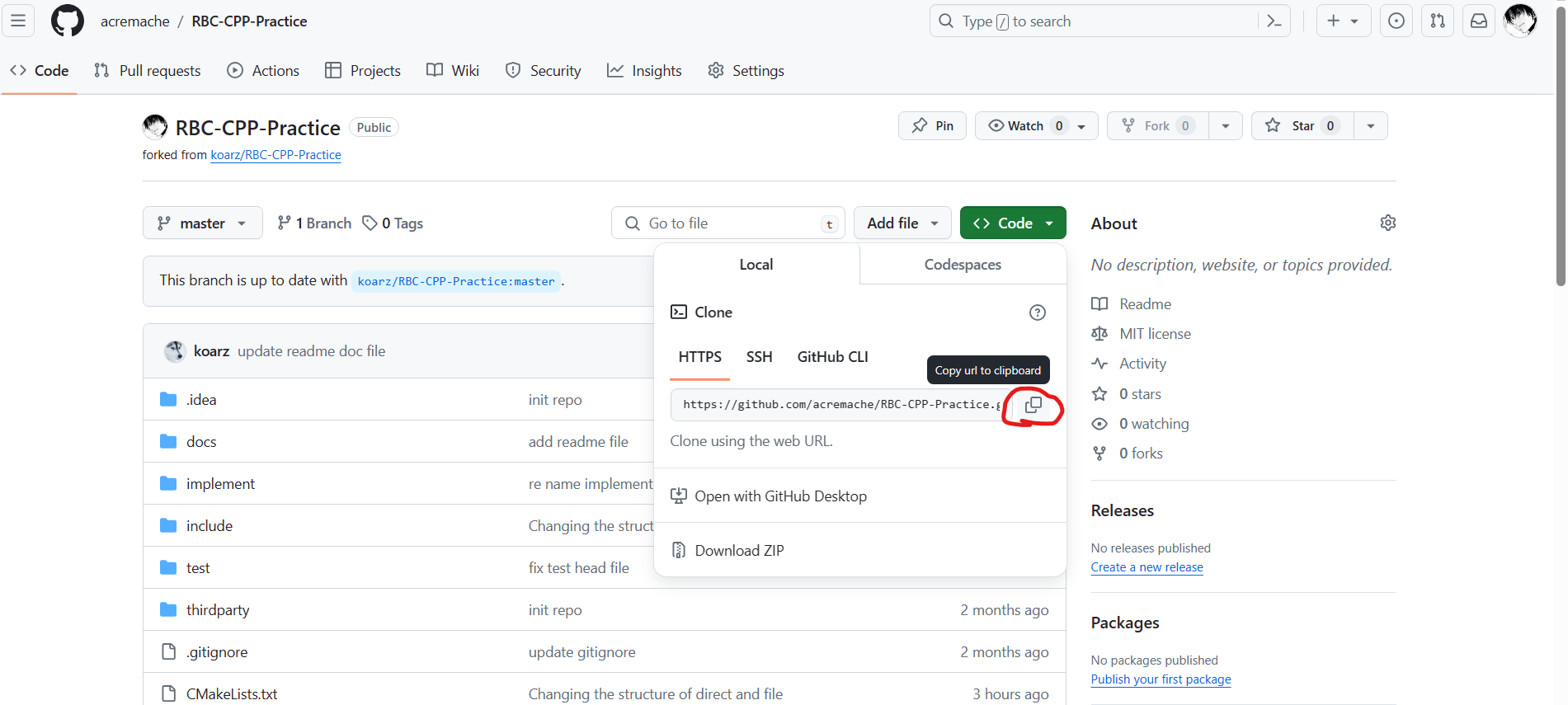Switch to the Security tab

click(543, 71)
